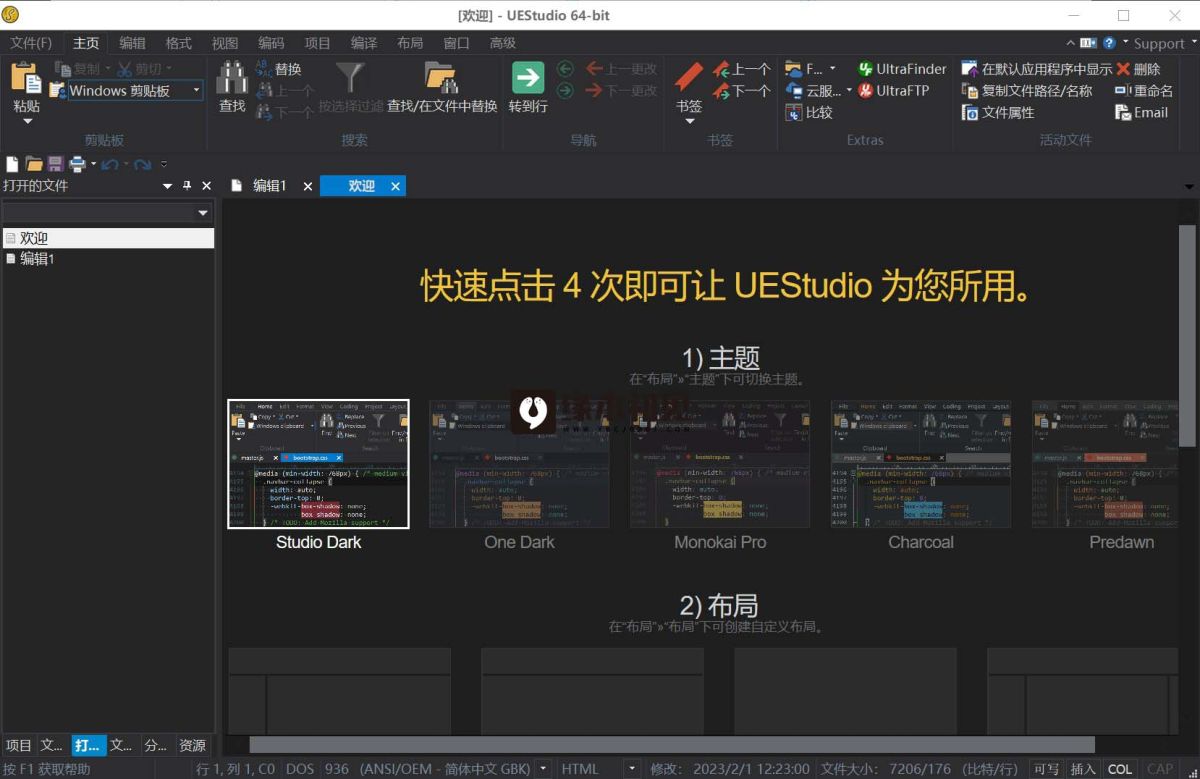This screenshot has height=779, width=1200.
Task: Toggle the 可写 writable status indicator
Action: point(1047,769)
